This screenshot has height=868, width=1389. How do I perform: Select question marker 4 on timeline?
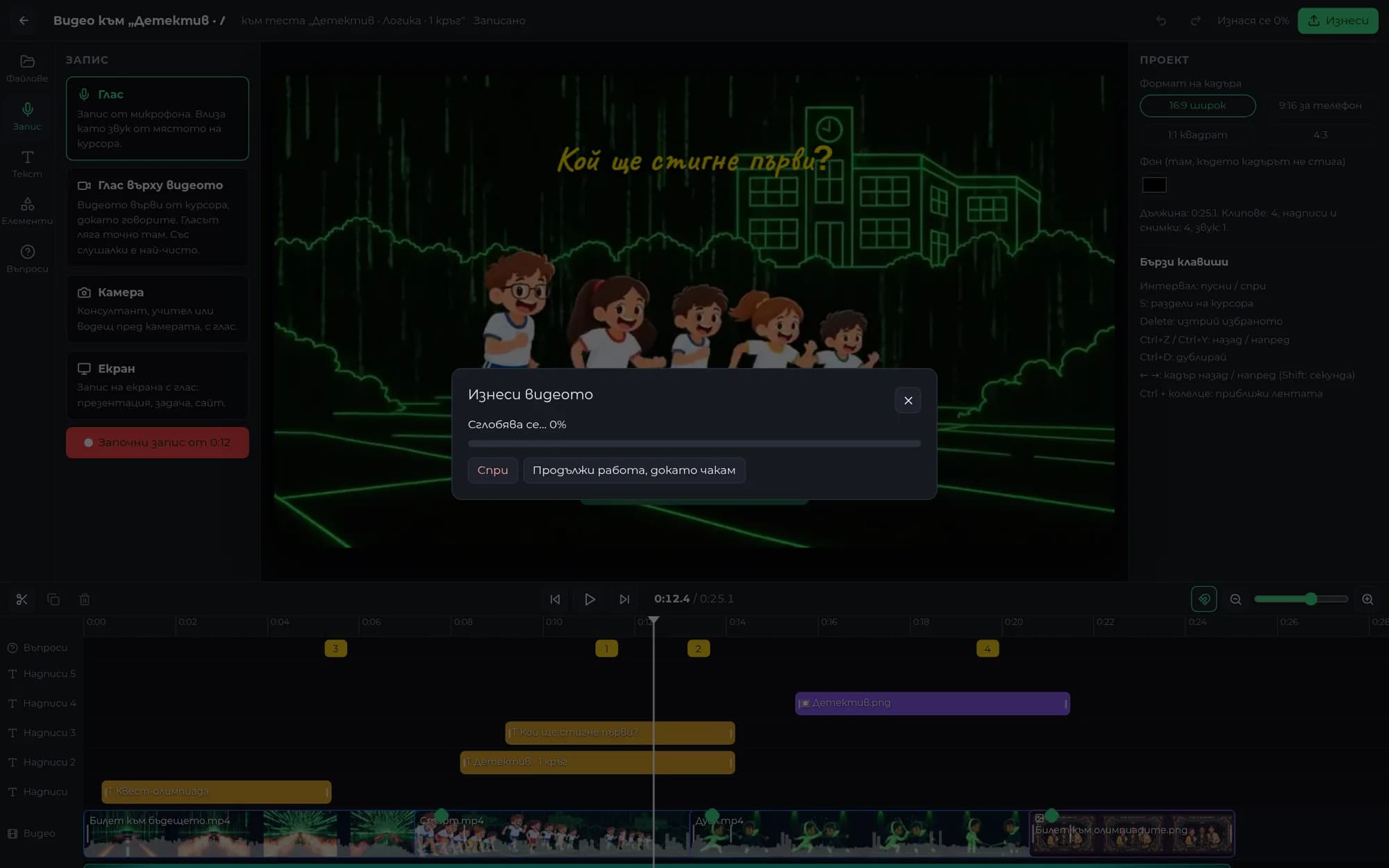coord(988,649)
